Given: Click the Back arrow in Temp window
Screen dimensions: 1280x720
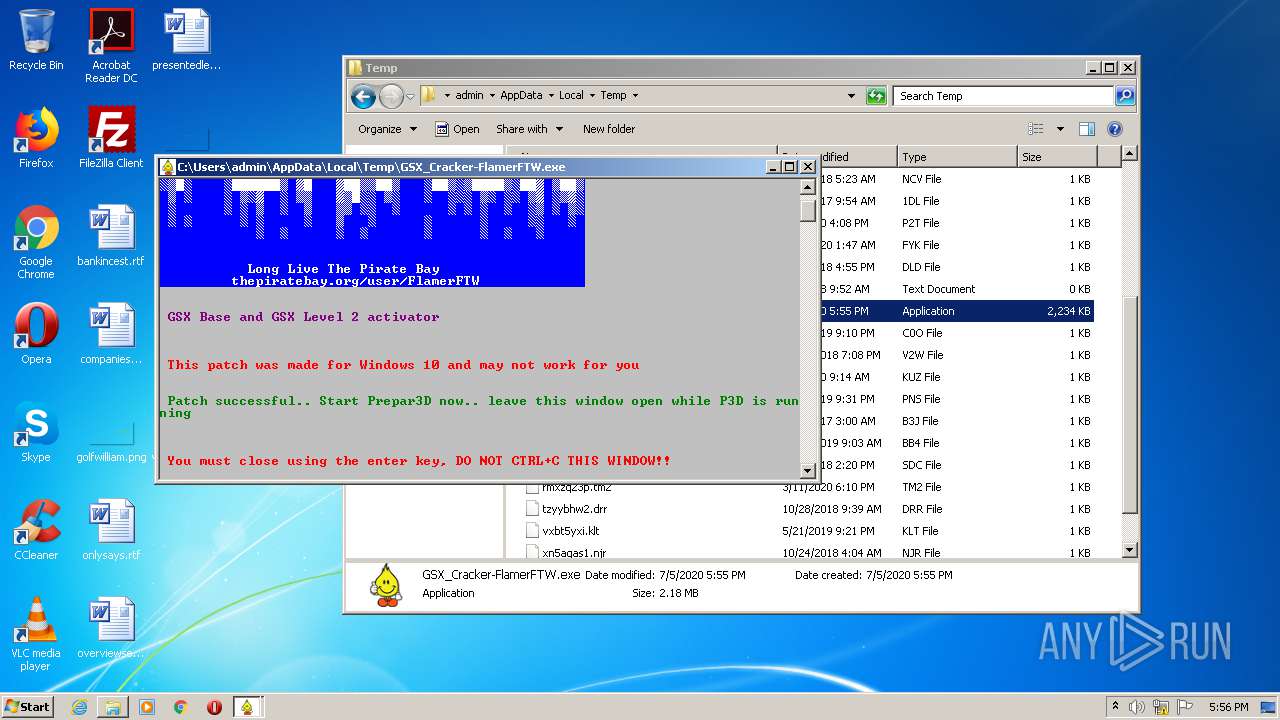Looking at the screenshot, I should point(363,96).
